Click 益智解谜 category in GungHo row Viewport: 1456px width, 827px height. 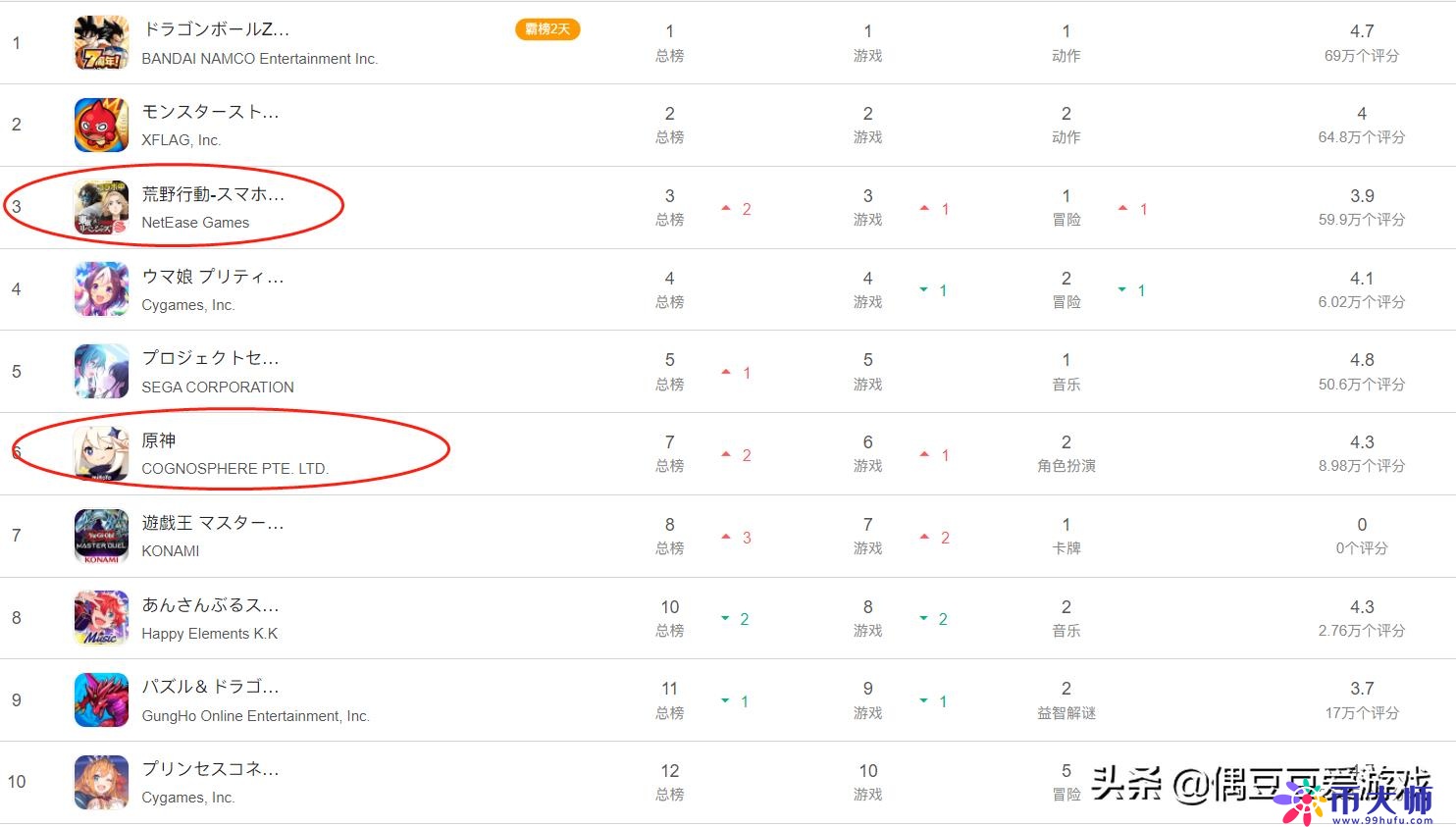click(x=1066, y=713)
